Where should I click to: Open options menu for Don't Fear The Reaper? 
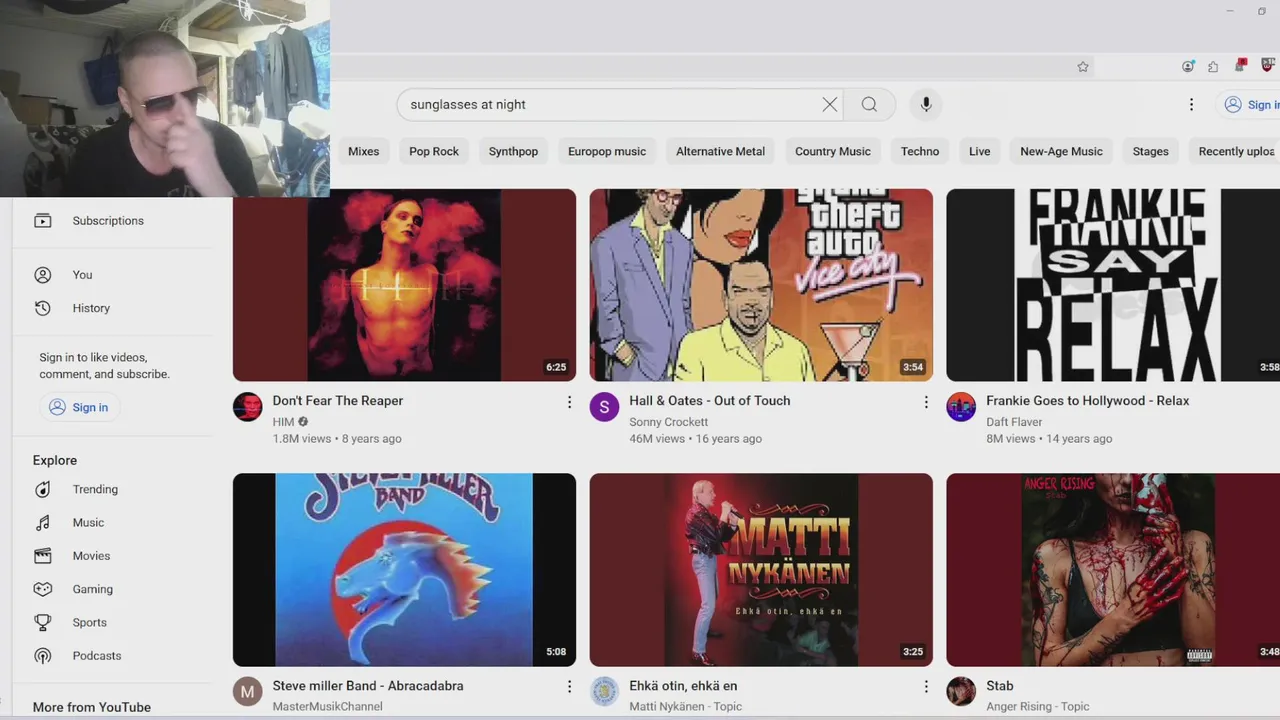(569, 402)
